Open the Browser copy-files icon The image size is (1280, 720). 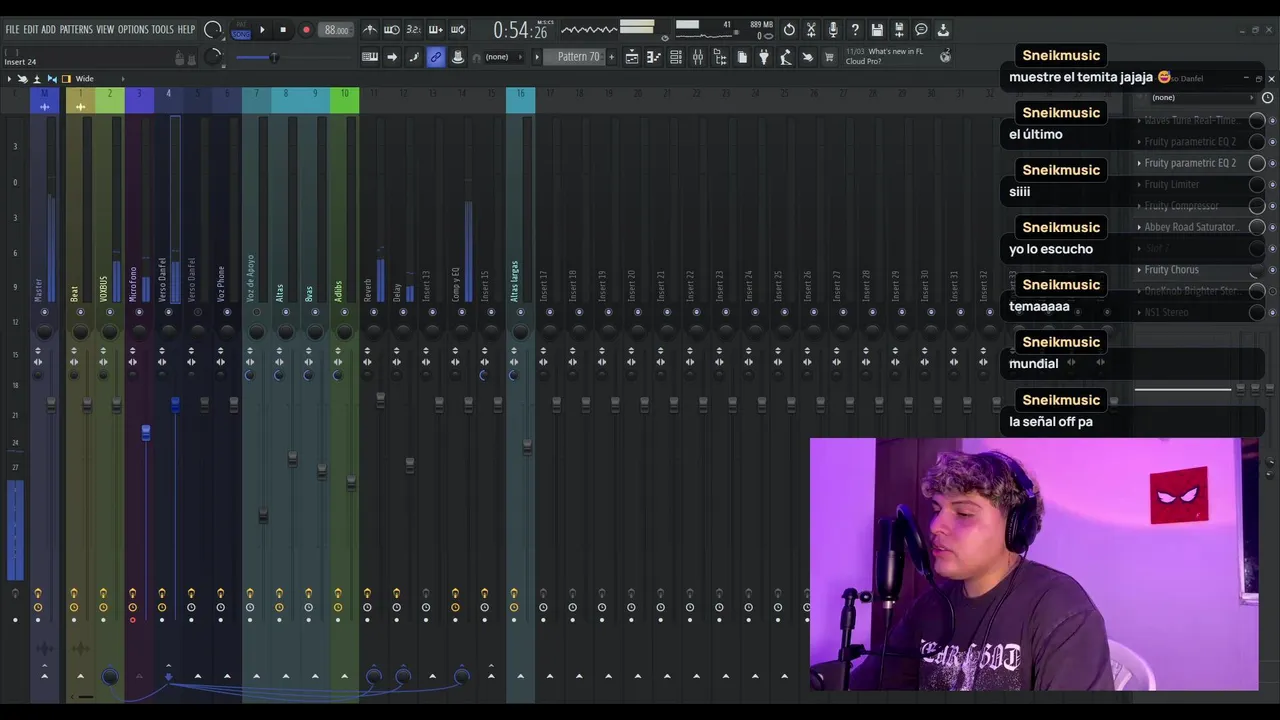pos(742,57)
